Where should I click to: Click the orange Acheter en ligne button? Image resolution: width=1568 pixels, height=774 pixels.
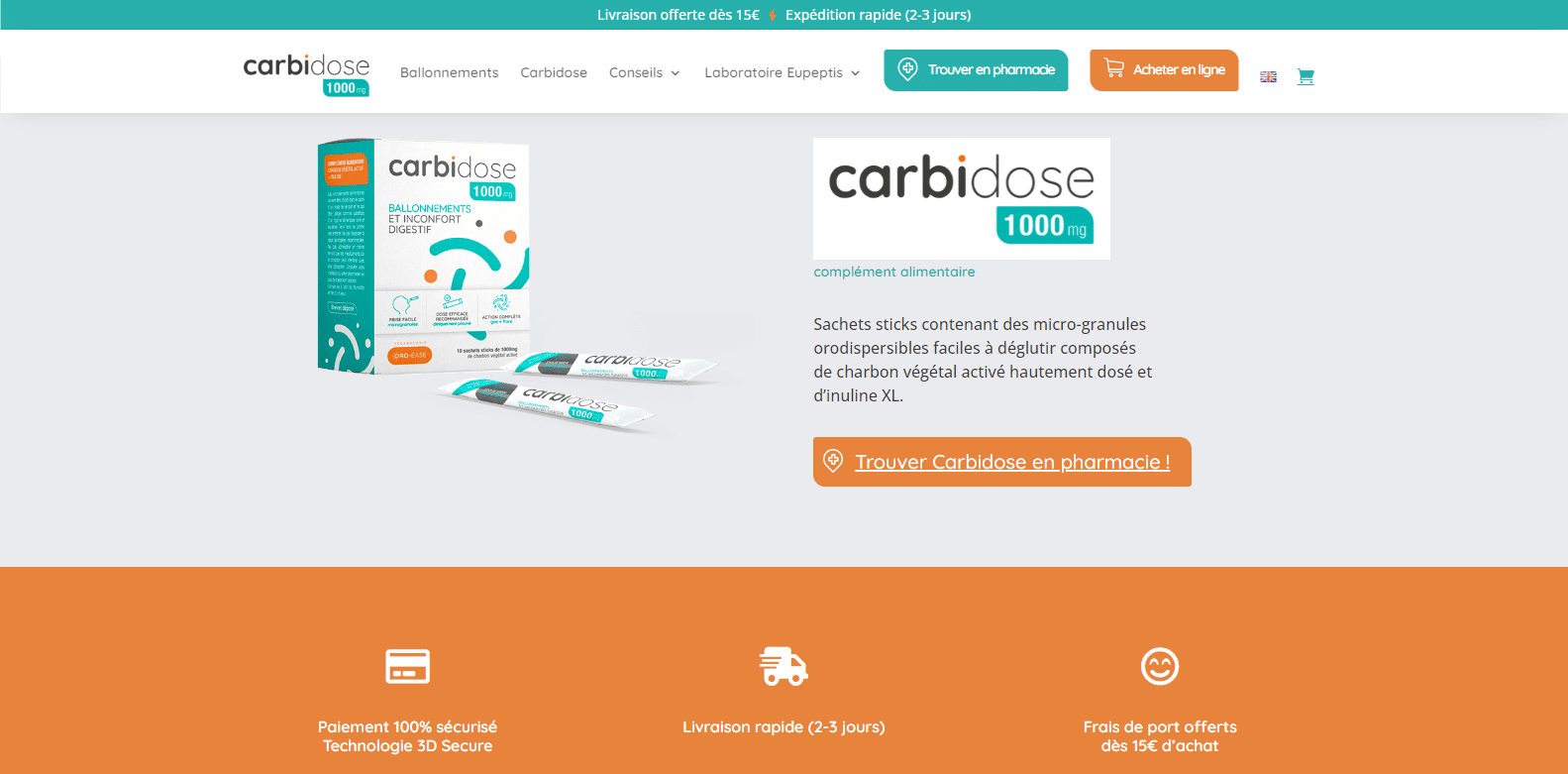[1164, 70]
